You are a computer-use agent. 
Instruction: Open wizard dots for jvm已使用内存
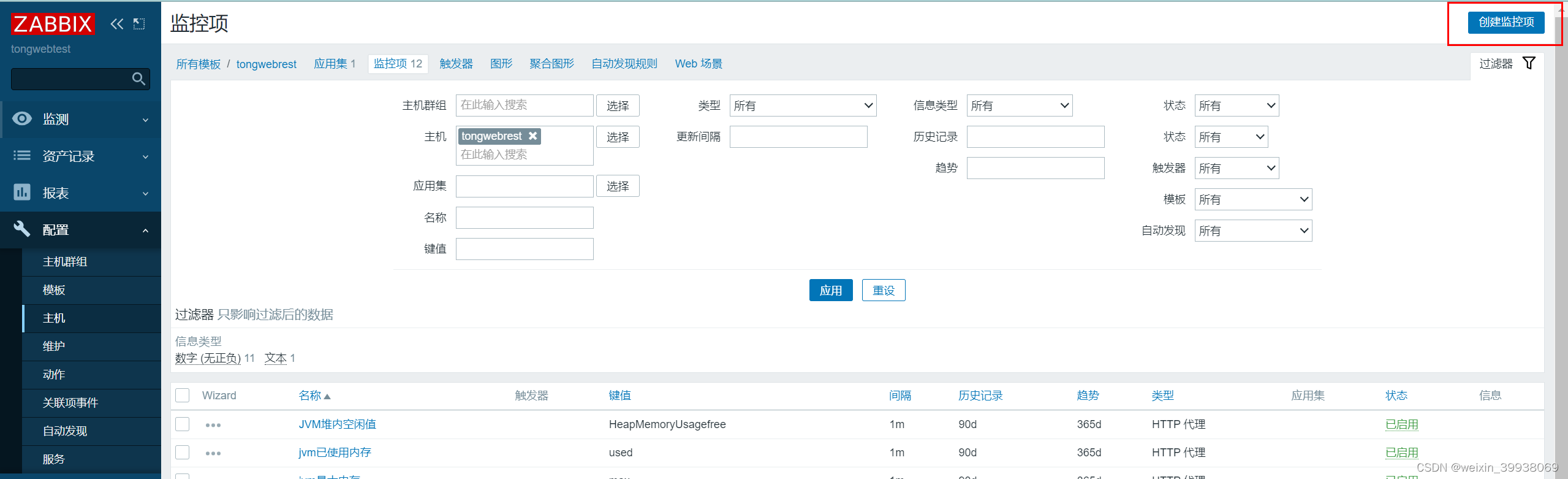point(213,453)
